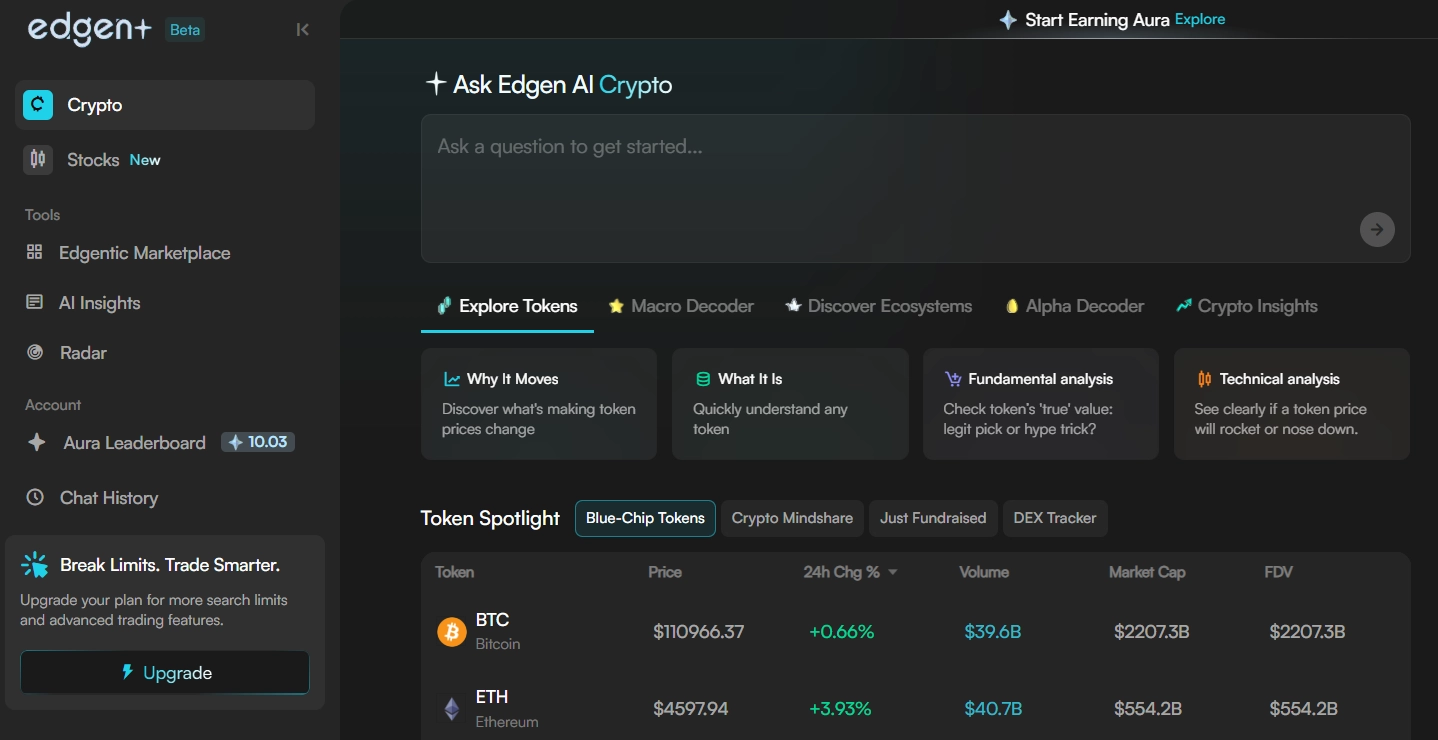Click the Upgrade button

tap(164, 672)
